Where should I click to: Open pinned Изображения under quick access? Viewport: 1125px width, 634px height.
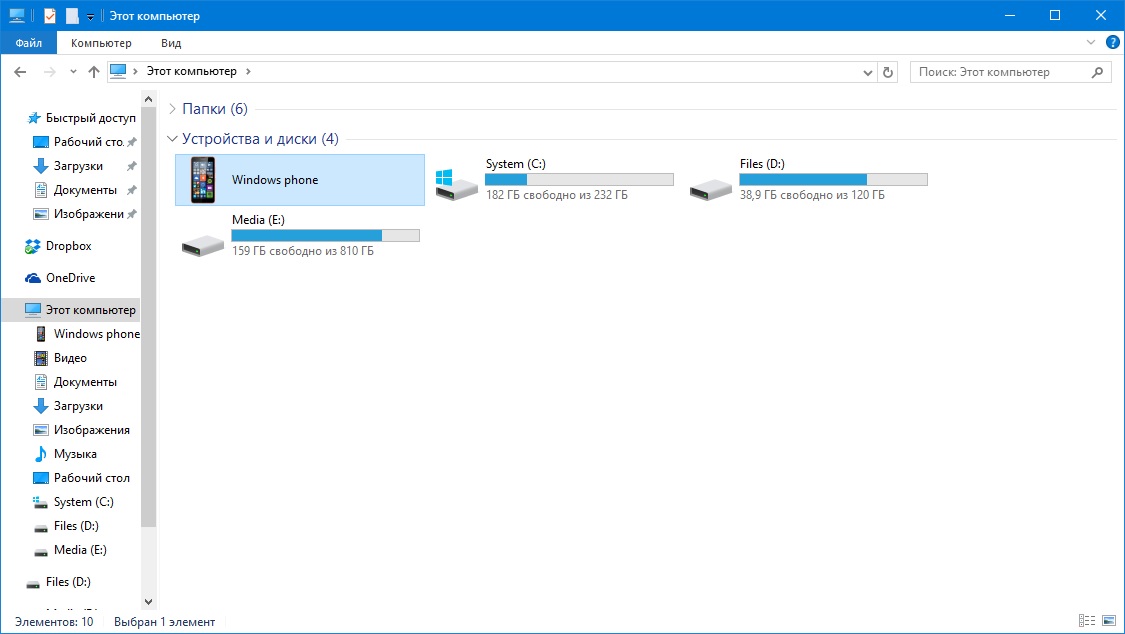88,214
